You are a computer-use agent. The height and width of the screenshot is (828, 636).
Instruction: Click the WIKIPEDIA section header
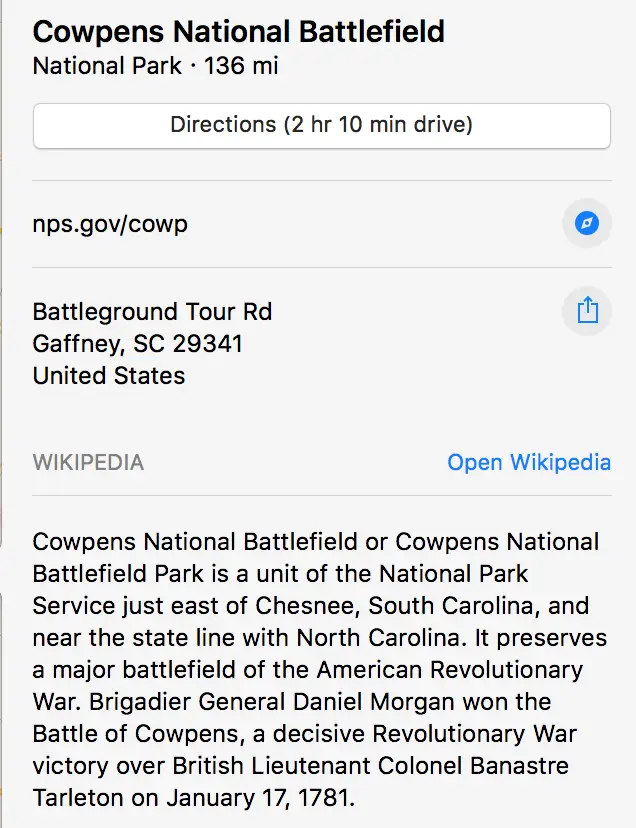click(x=88, y=463)
